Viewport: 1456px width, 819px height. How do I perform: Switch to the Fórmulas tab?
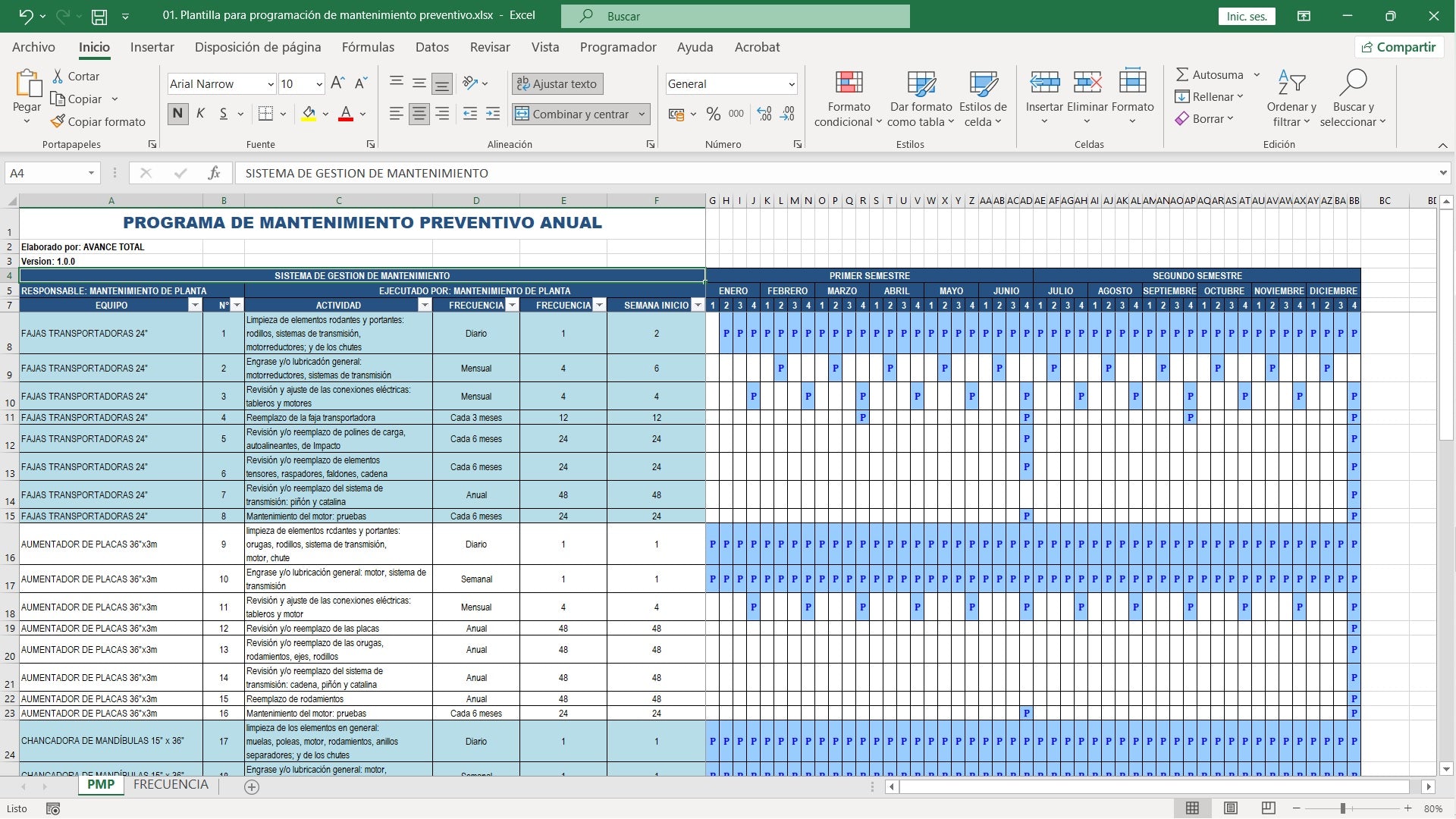tap(368, 47)
